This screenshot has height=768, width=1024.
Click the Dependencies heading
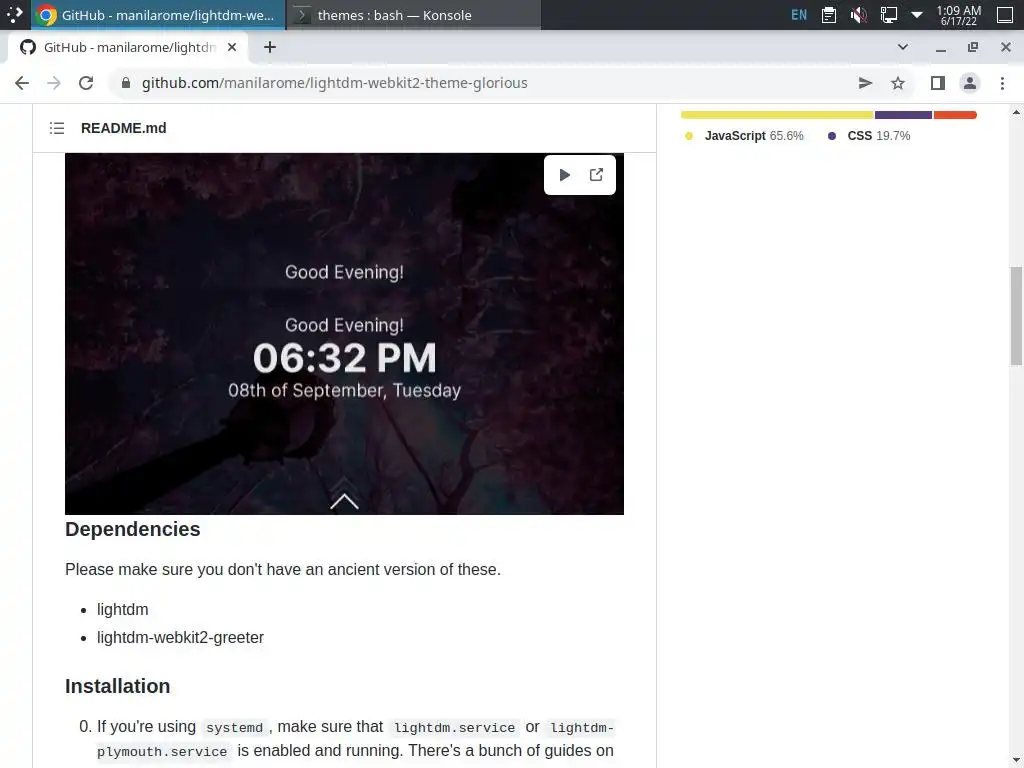pos(133,529)
